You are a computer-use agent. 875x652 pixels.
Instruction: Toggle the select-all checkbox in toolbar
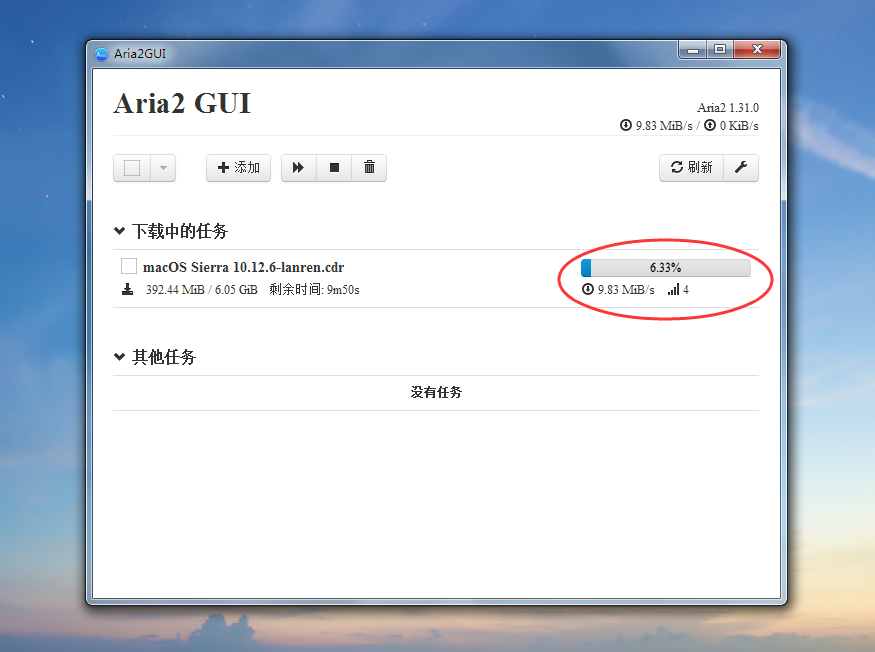pos(132,167)
